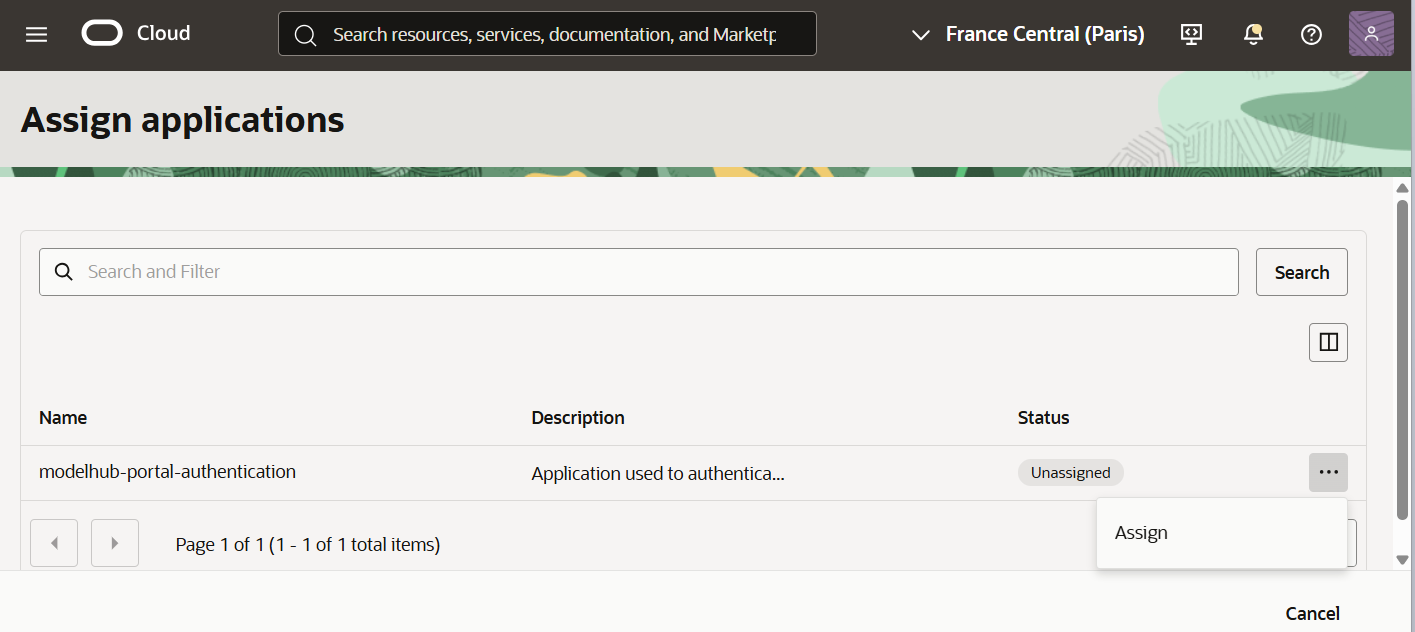Click inside the Search and Filter input field
1415x632 pixels.
coord(400,271)
